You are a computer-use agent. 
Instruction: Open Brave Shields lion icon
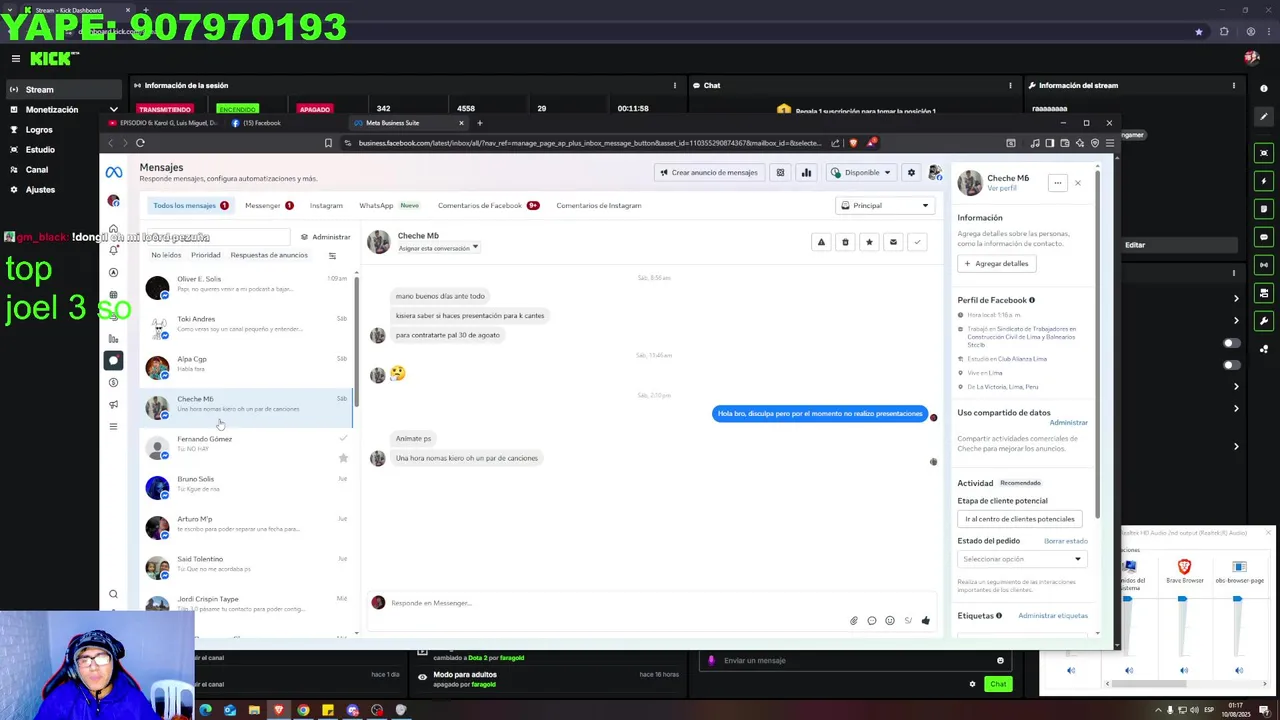click(x=853, y=143)
